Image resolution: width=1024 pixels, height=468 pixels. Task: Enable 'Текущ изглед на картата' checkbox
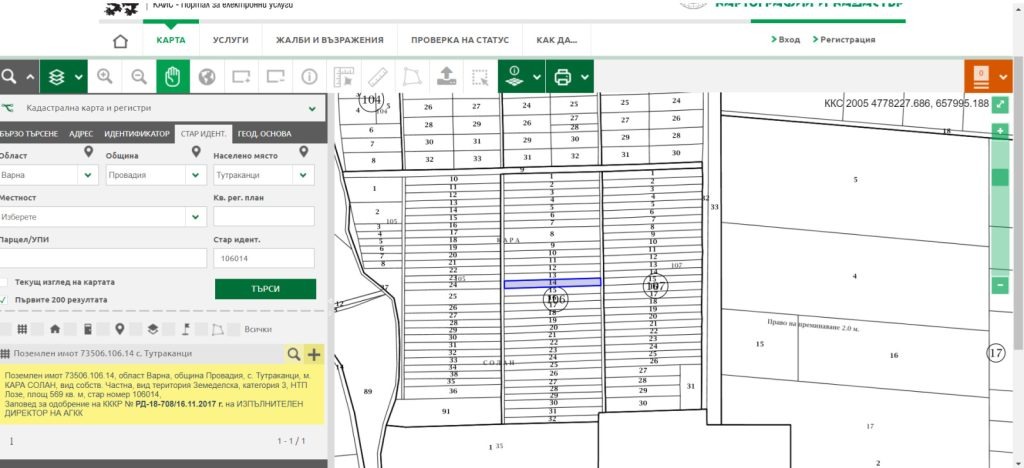tap(5, 282)
